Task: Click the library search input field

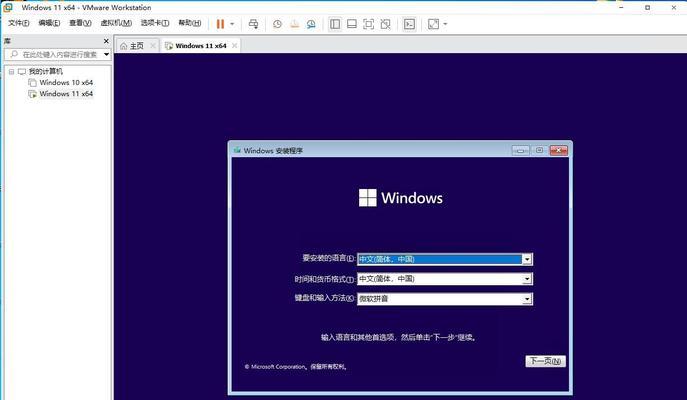Action: coord(56,54)
